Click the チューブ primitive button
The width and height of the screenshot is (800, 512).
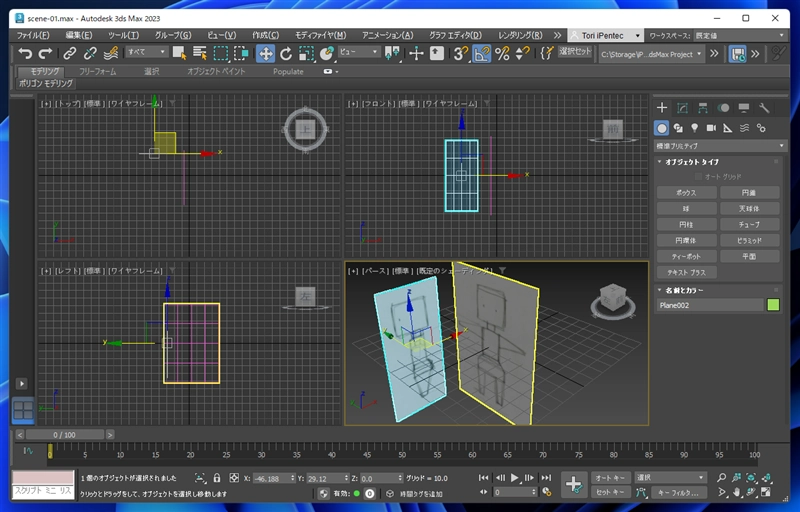tap(749, 224)
